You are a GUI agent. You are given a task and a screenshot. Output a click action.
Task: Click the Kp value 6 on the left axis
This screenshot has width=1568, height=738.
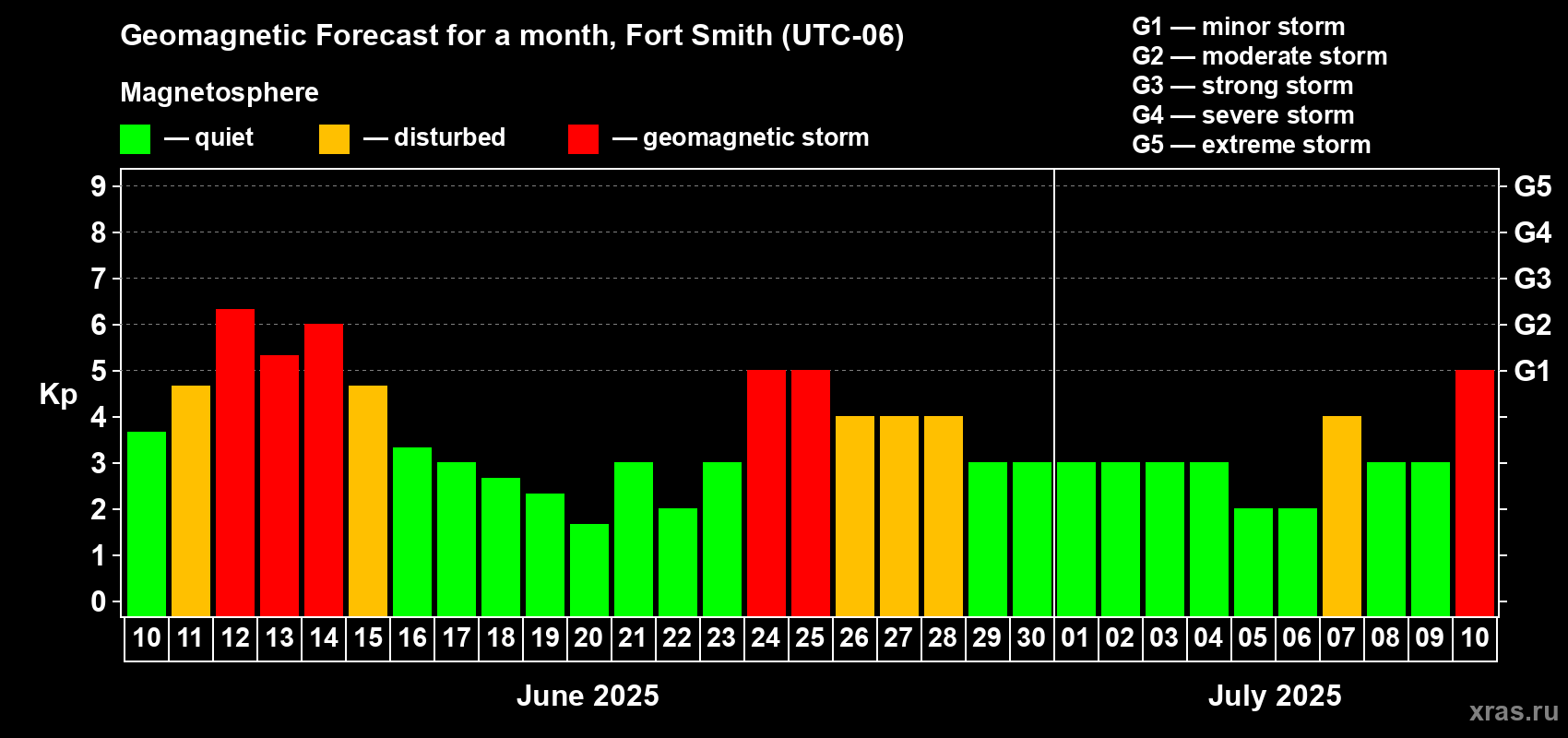point(99,325)
